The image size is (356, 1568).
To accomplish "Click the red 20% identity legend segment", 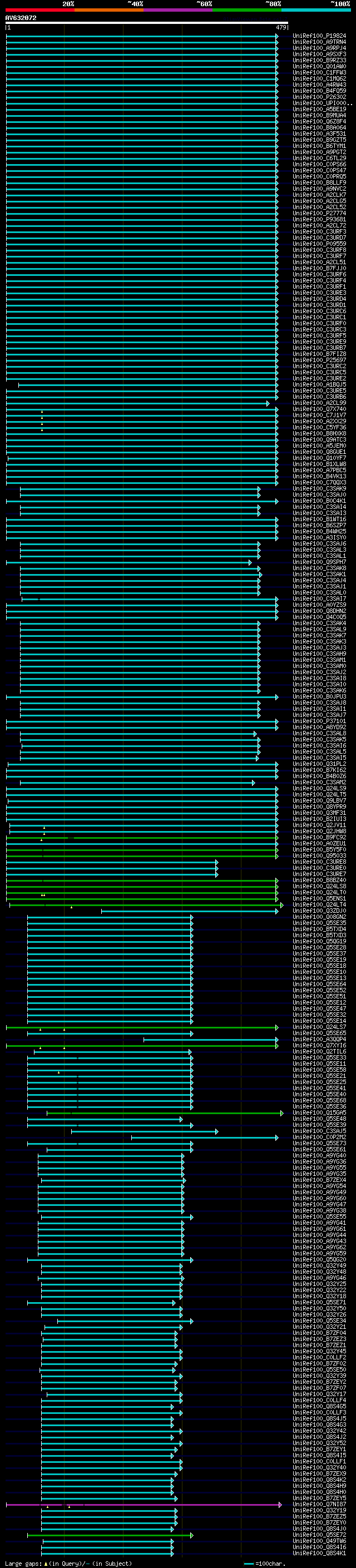I will point(40,10).
